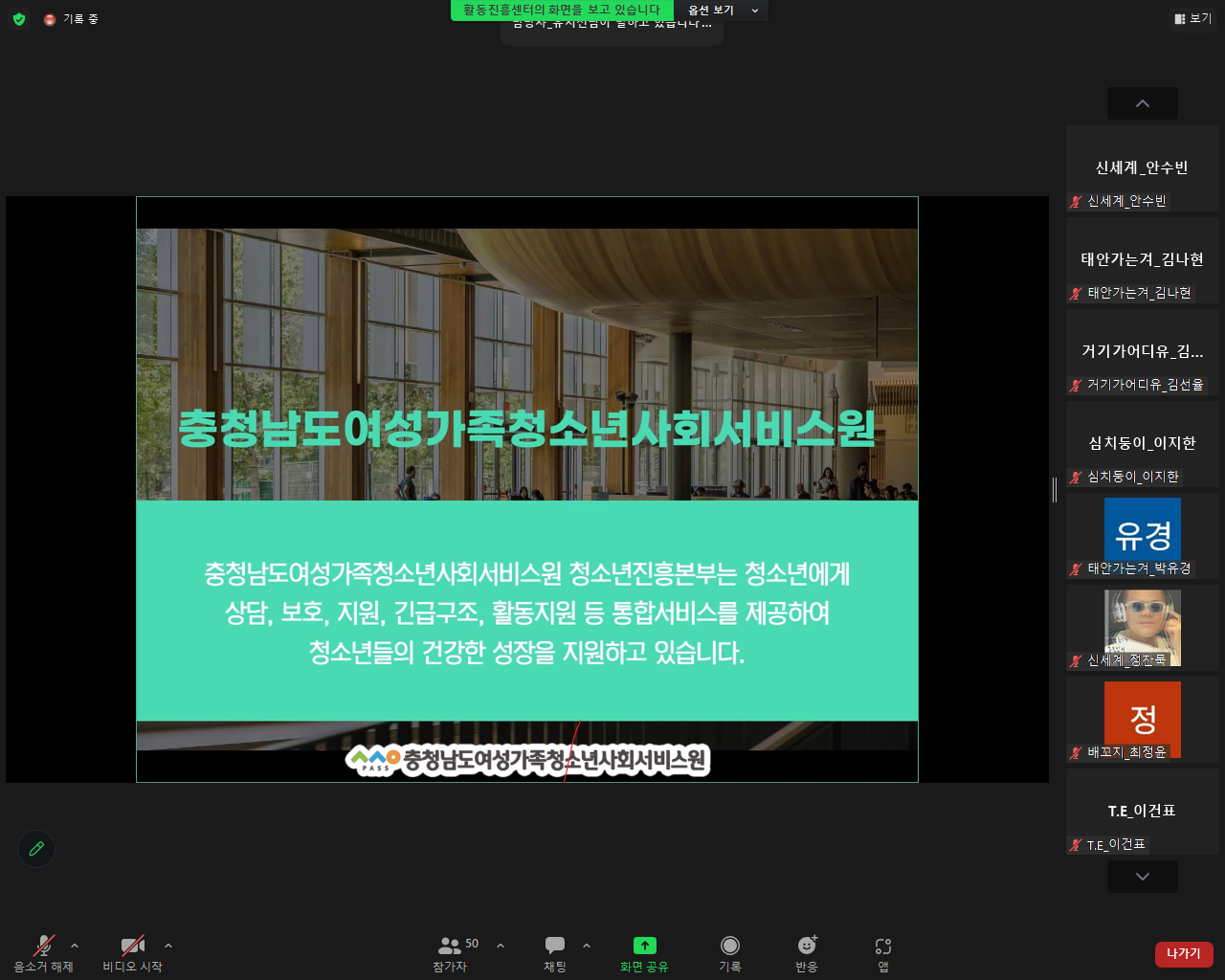
Task: Turn on the video camera
Action: tap(132, 947)
